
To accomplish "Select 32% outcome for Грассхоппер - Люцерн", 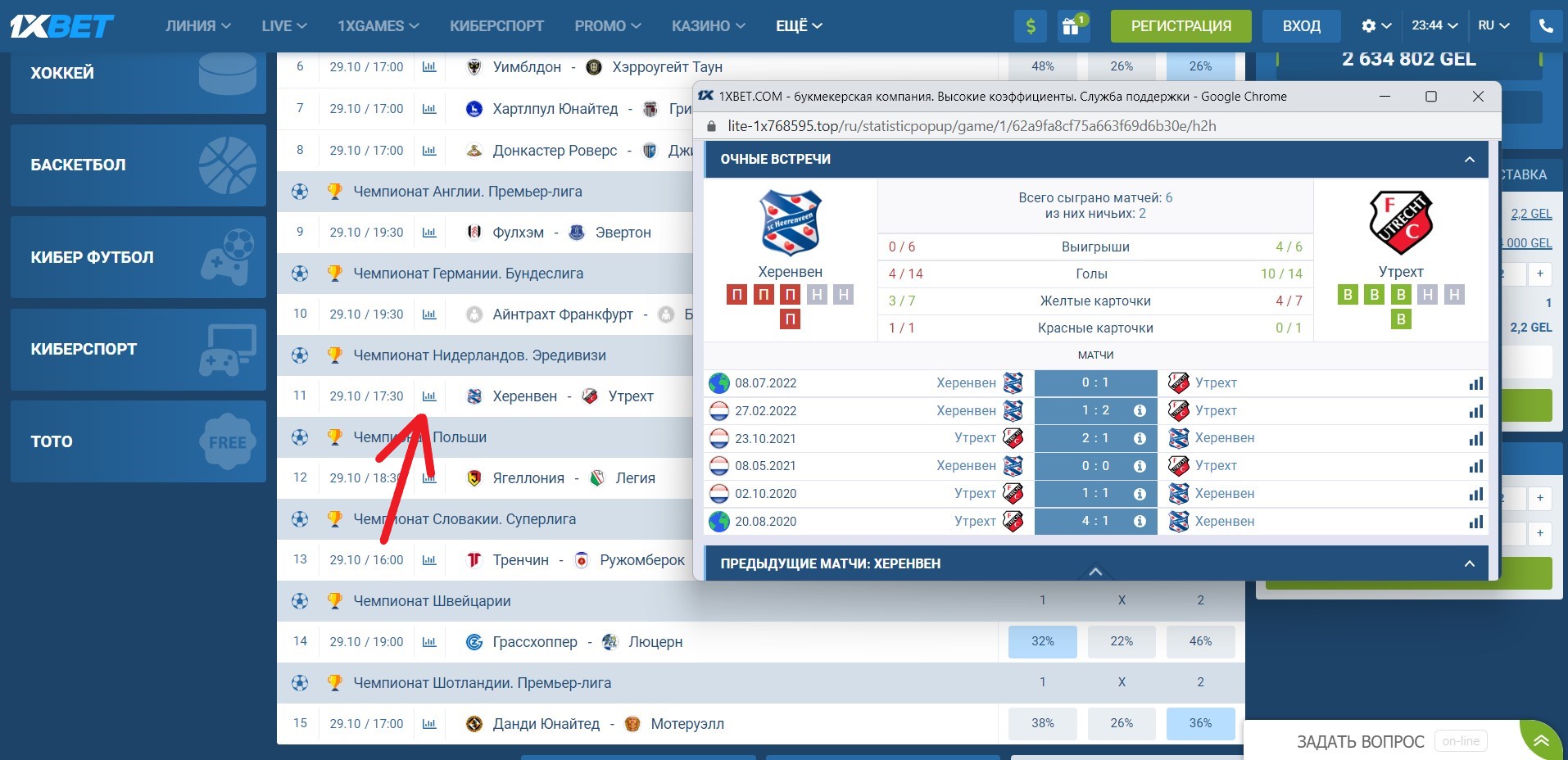I will pos(1043,642).
